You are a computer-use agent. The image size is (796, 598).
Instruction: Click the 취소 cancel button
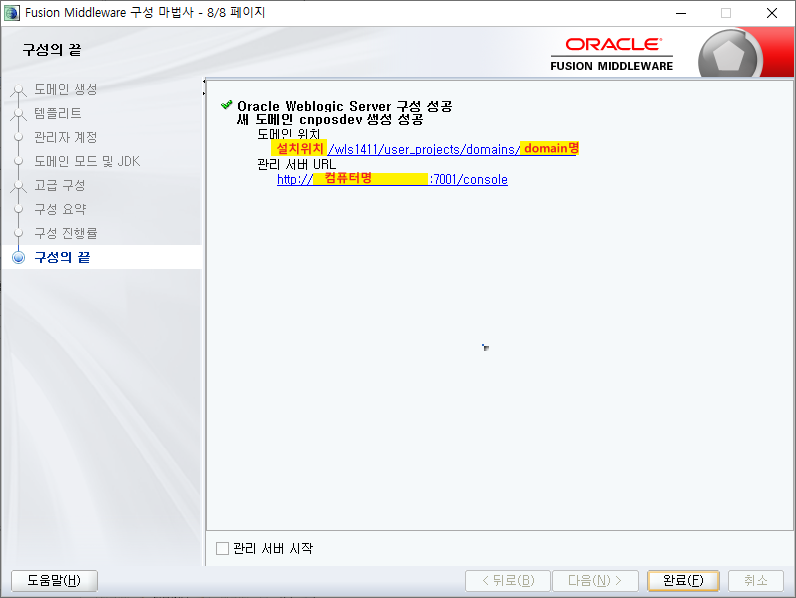pyautogui.click(x=755, y=580)
